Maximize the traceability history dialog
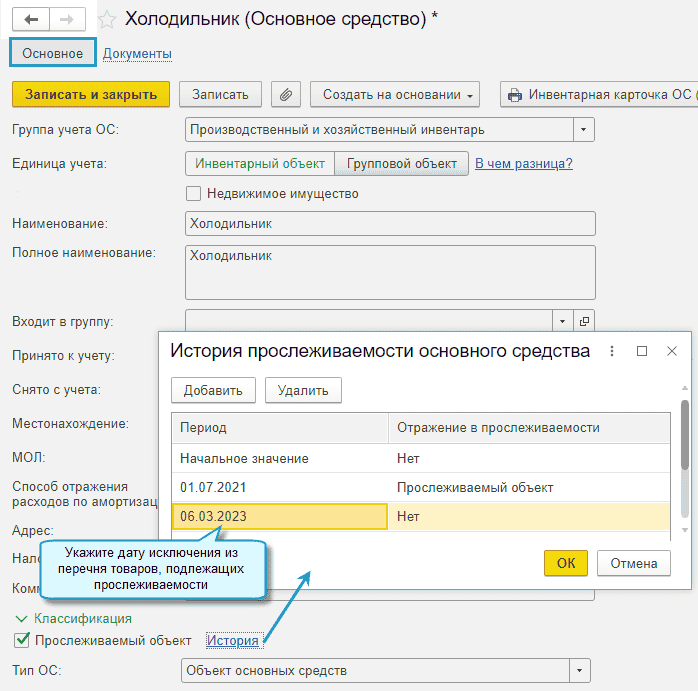 coord(642,351)
